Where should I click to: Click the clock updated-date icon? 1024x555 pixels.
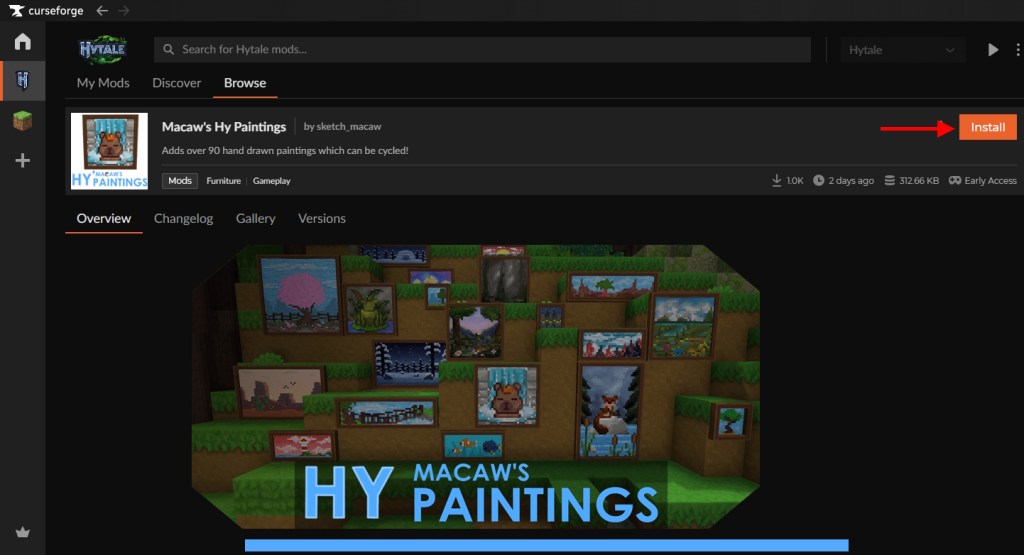coord(818,180)
